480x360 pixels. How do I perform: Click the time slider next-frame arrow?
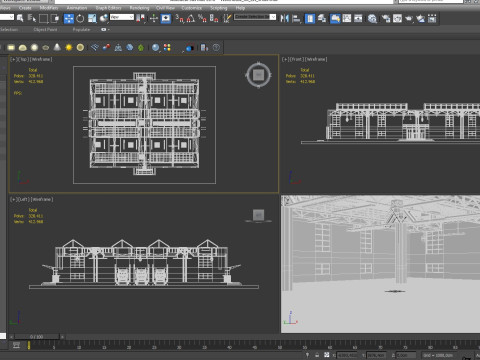coord(62,337)
